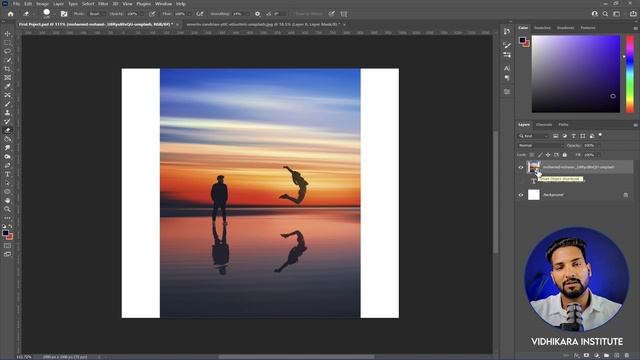Open the layer blending mode dropdown
640x360 pixels.
pyautogui.click(x=540, y=146)
